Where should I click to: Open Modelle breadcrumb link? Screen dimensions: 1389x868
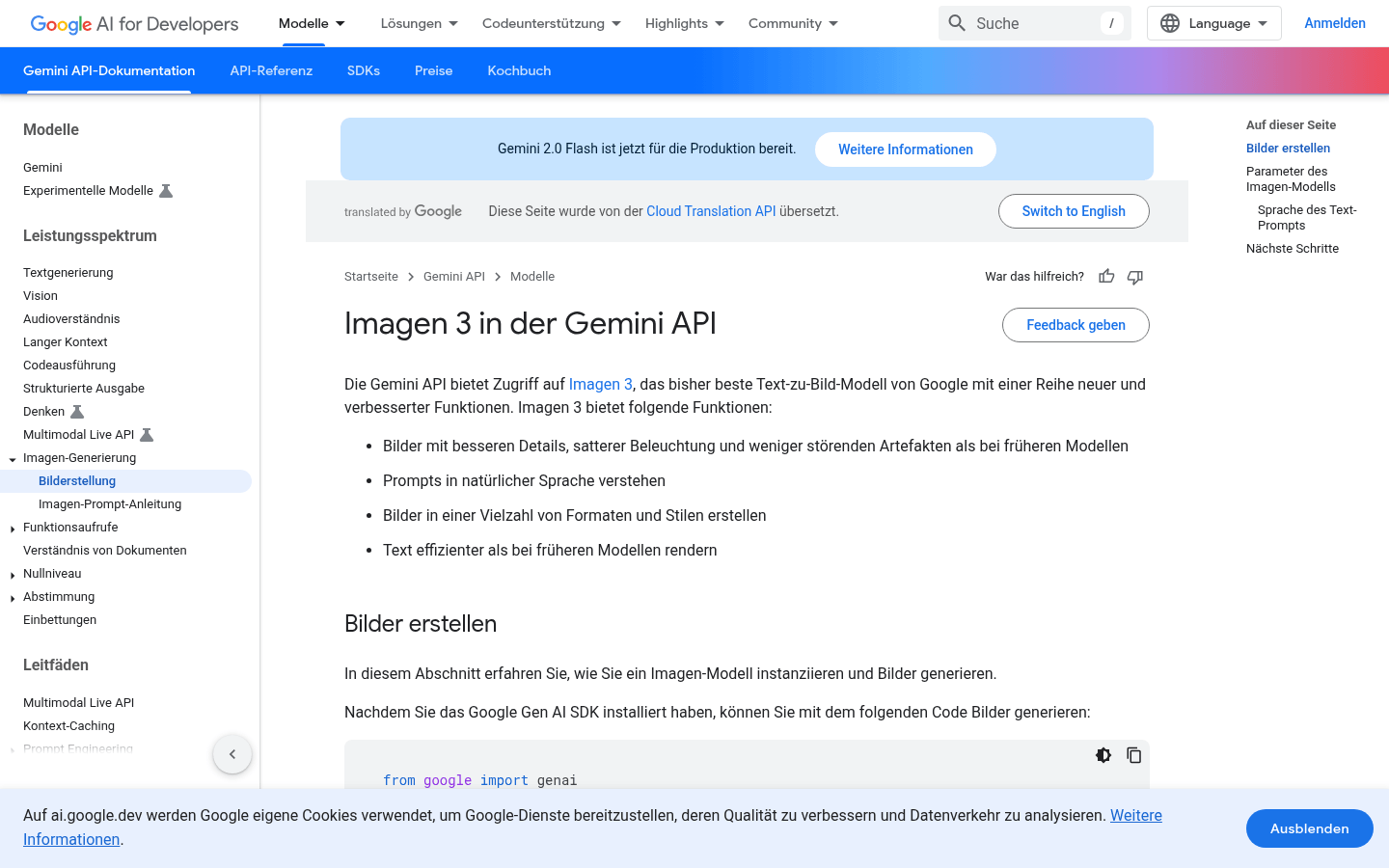[x=532, y=277]
